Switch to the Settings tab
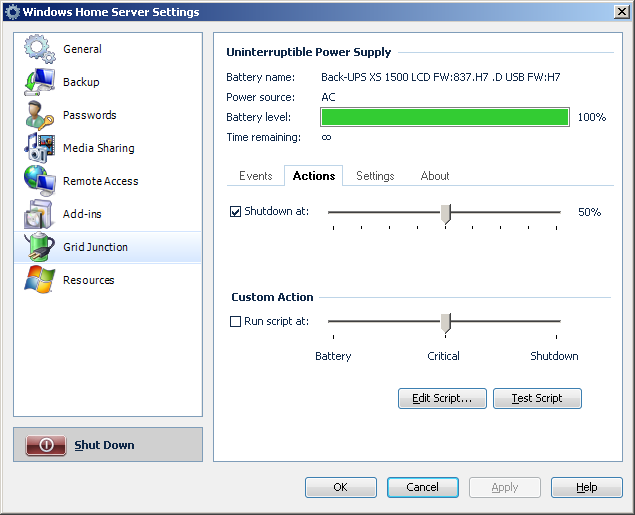 point(375,176)
